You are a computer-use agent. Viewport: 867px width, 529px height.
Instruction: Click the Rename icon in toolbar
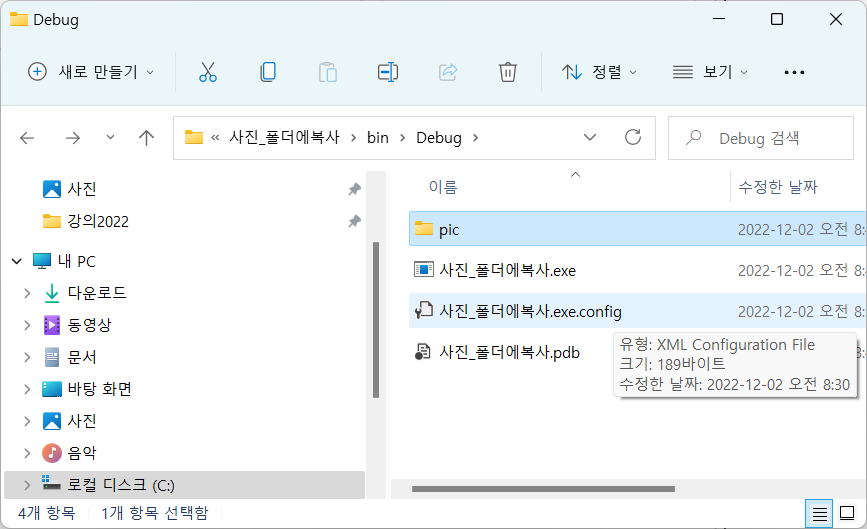coord(388,72)
